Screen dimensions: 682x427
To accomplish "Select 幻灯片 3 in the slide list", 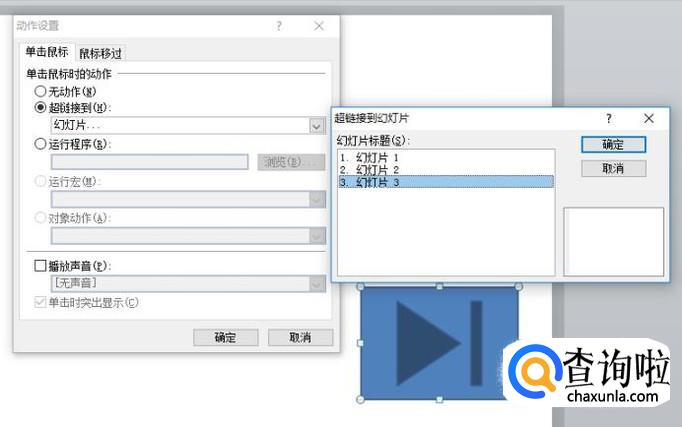I will coord(446,182).
